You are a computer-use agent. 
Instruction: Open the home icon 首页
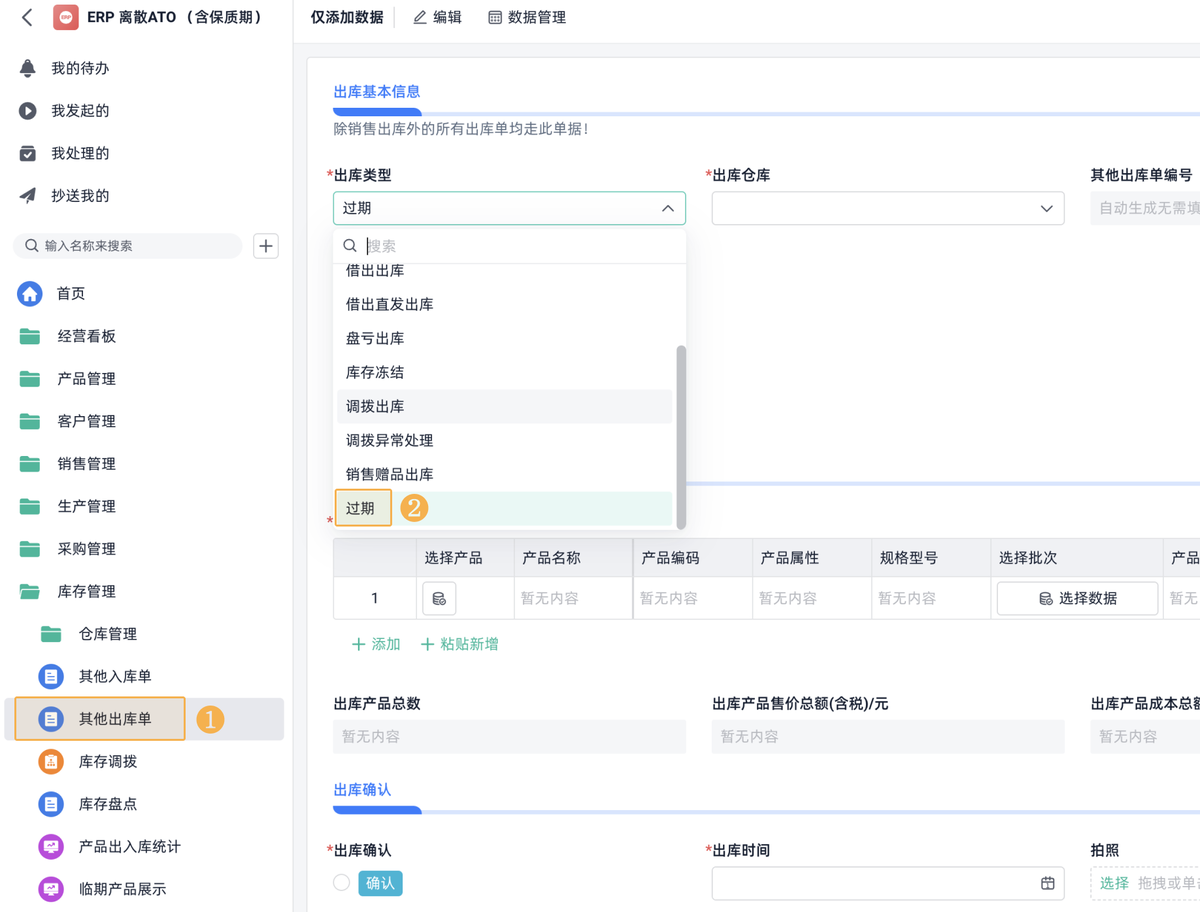30,294
